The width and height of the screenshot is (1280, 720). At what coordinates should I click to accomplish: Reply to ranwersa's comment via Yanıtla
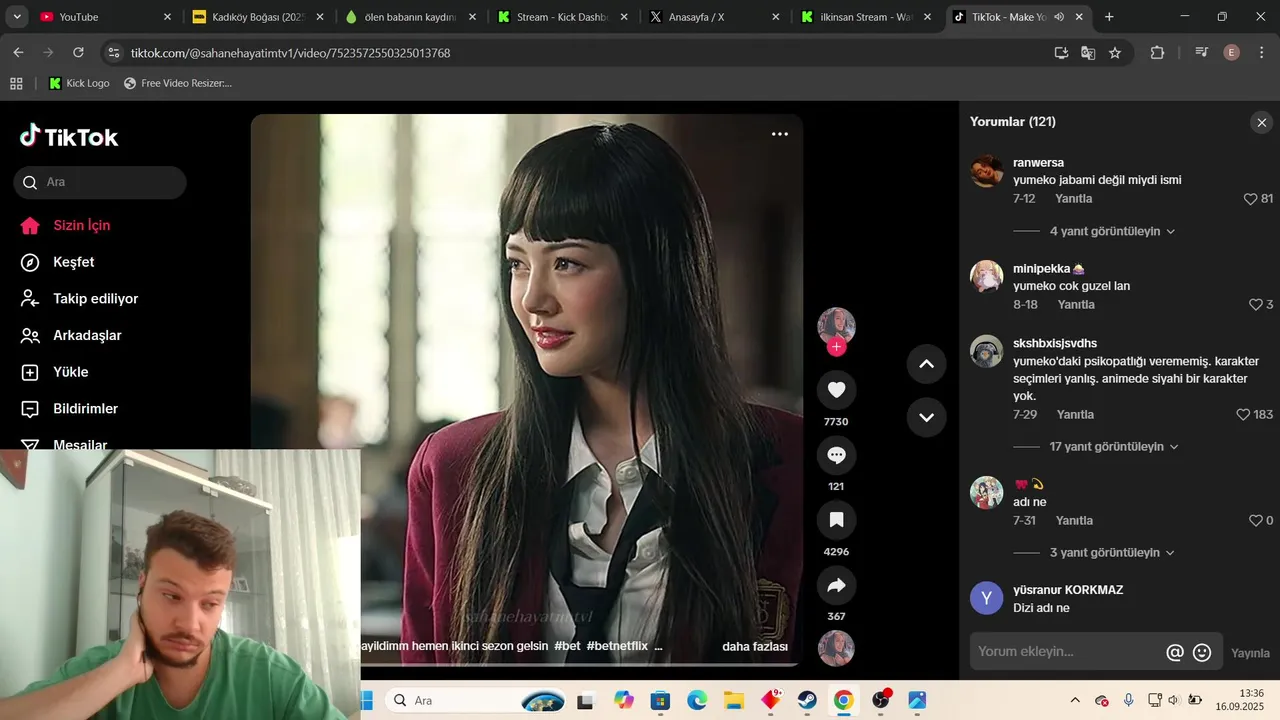[1074, 199]
